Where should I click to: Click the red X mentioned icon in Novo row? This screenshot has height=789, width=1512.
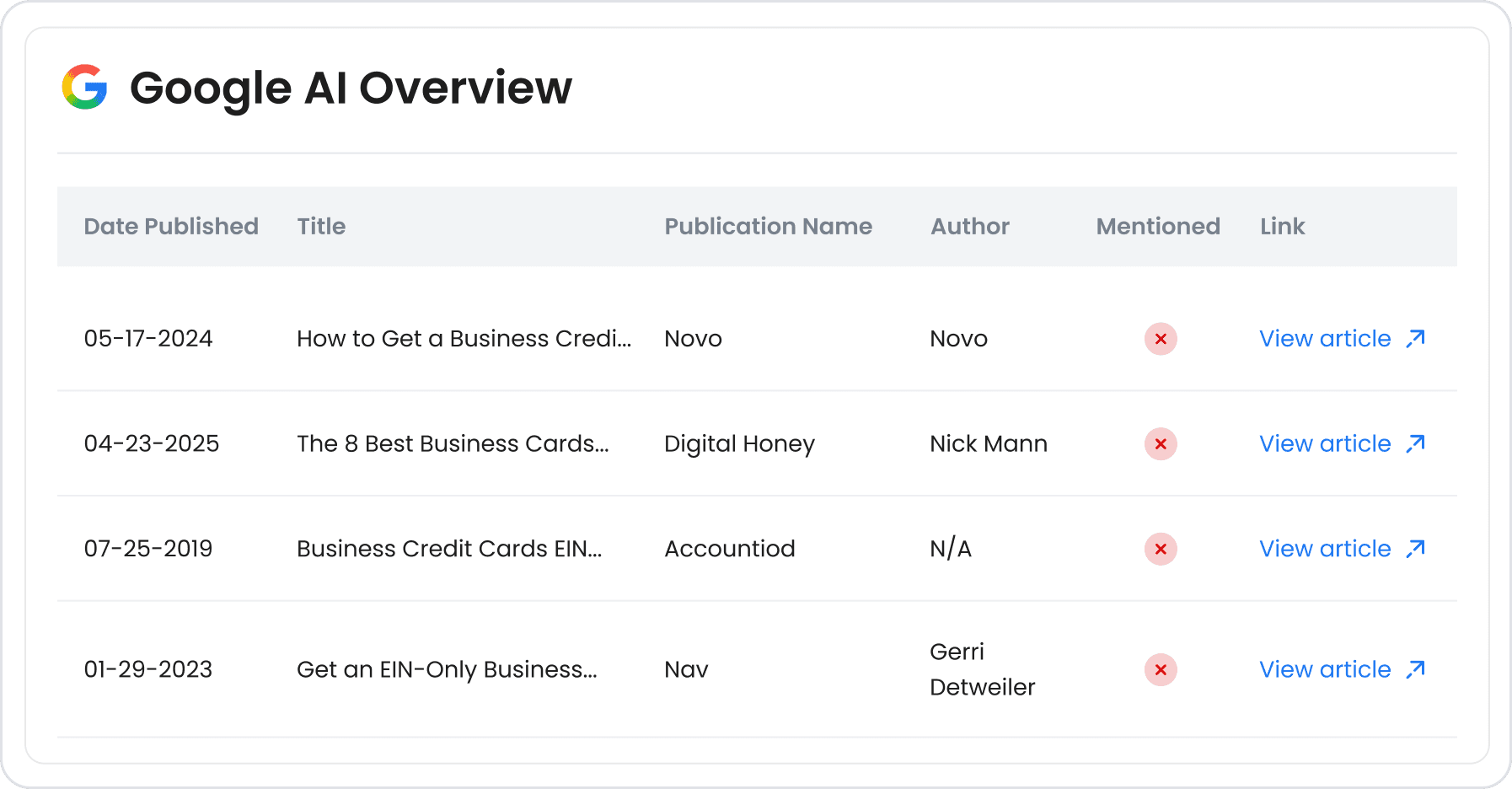tap(1161, 339)
